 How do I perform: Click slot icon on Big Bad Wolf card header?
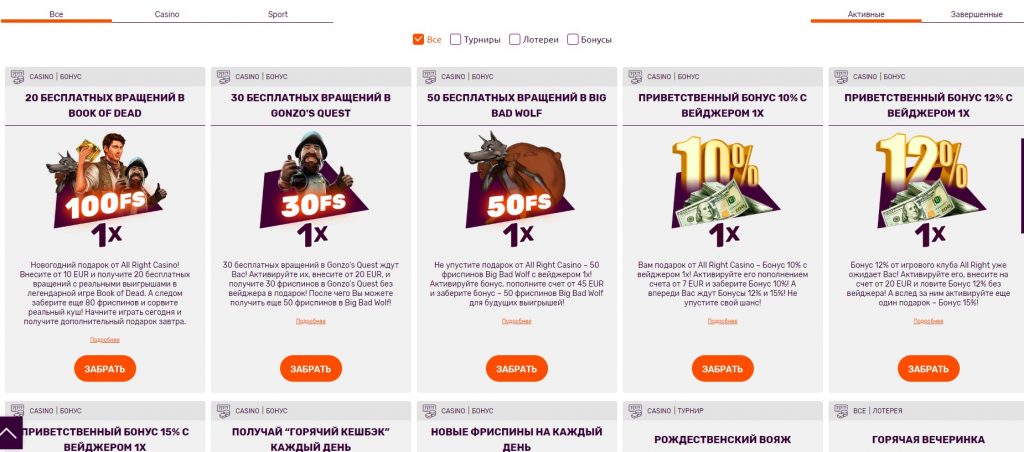point(429,77)
